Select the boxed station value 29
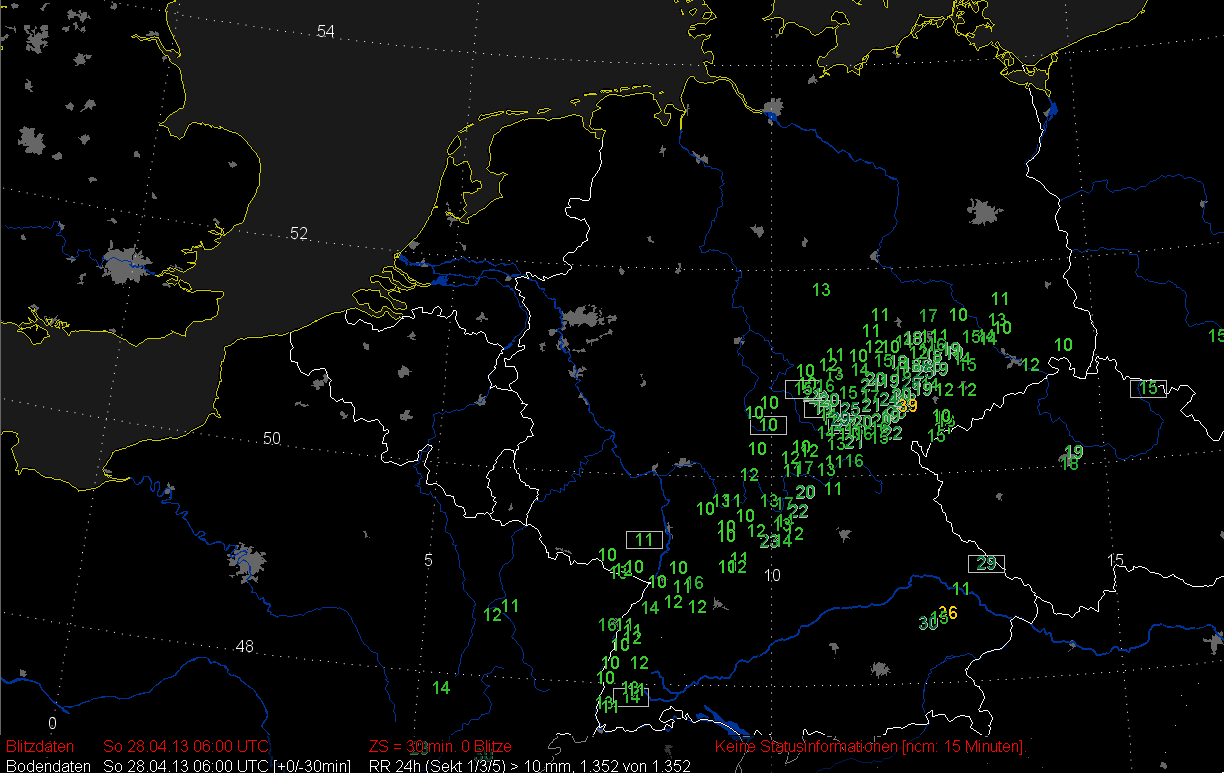1224x773 pixels. tap(986, 563)
